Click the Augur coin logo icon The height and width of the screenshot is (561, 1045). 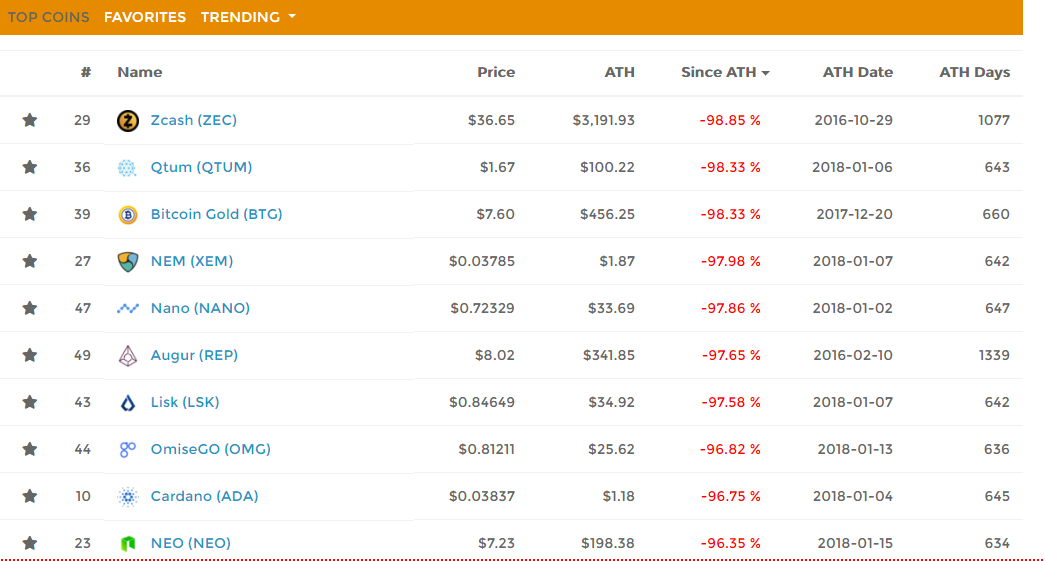pos(127,356)
